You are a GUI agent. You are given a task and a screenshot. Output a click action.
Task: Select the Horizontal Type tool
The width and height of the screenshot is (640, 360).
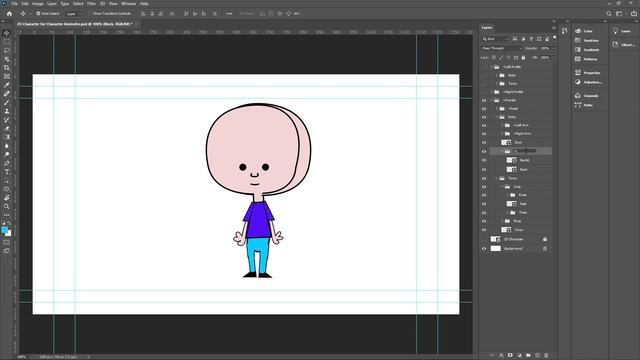(7, 172)
